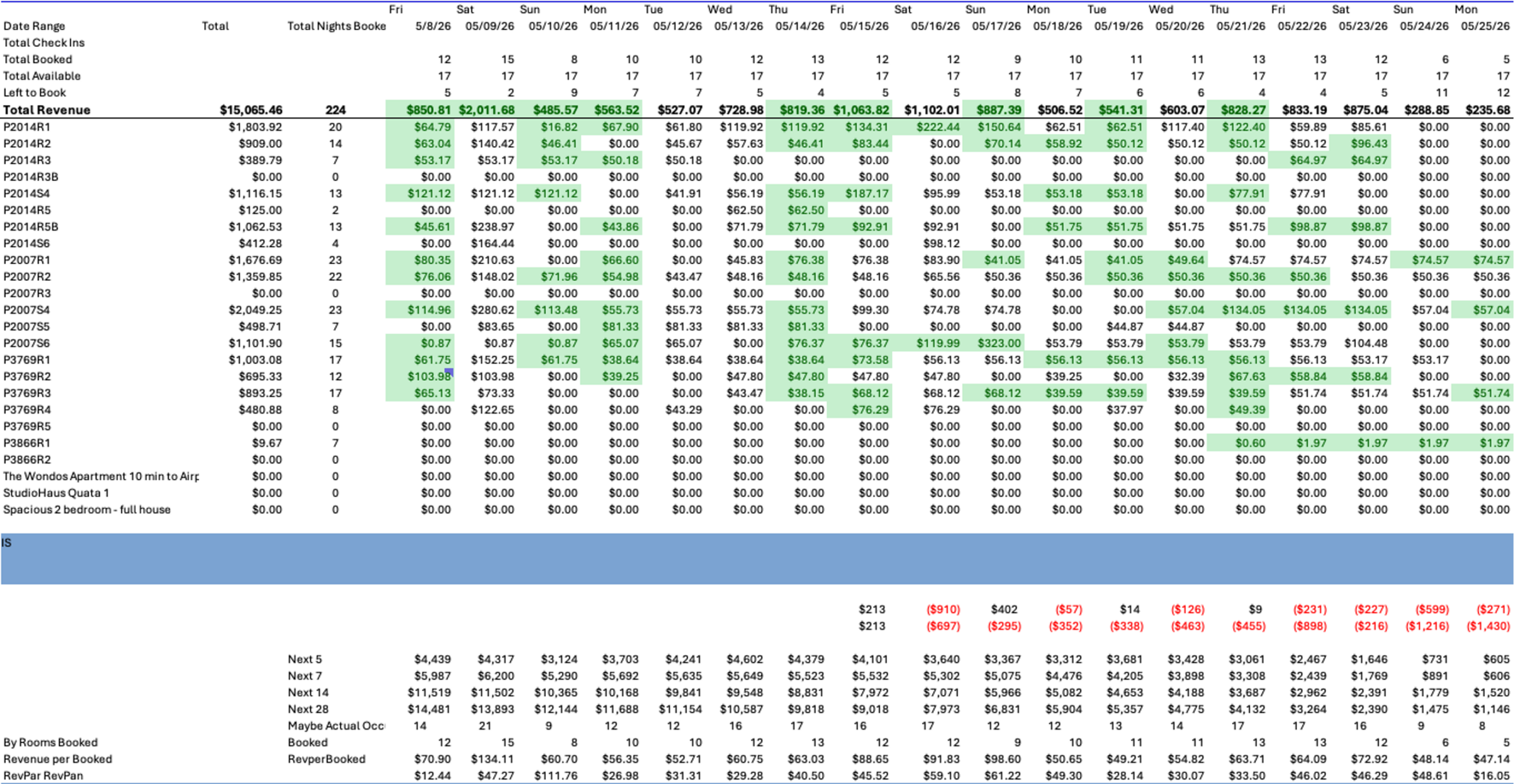The image size is (1514, 784).
Task: Click the P3866R1 total $9.67
Action: pyautogui.click(x=267, y=443)
